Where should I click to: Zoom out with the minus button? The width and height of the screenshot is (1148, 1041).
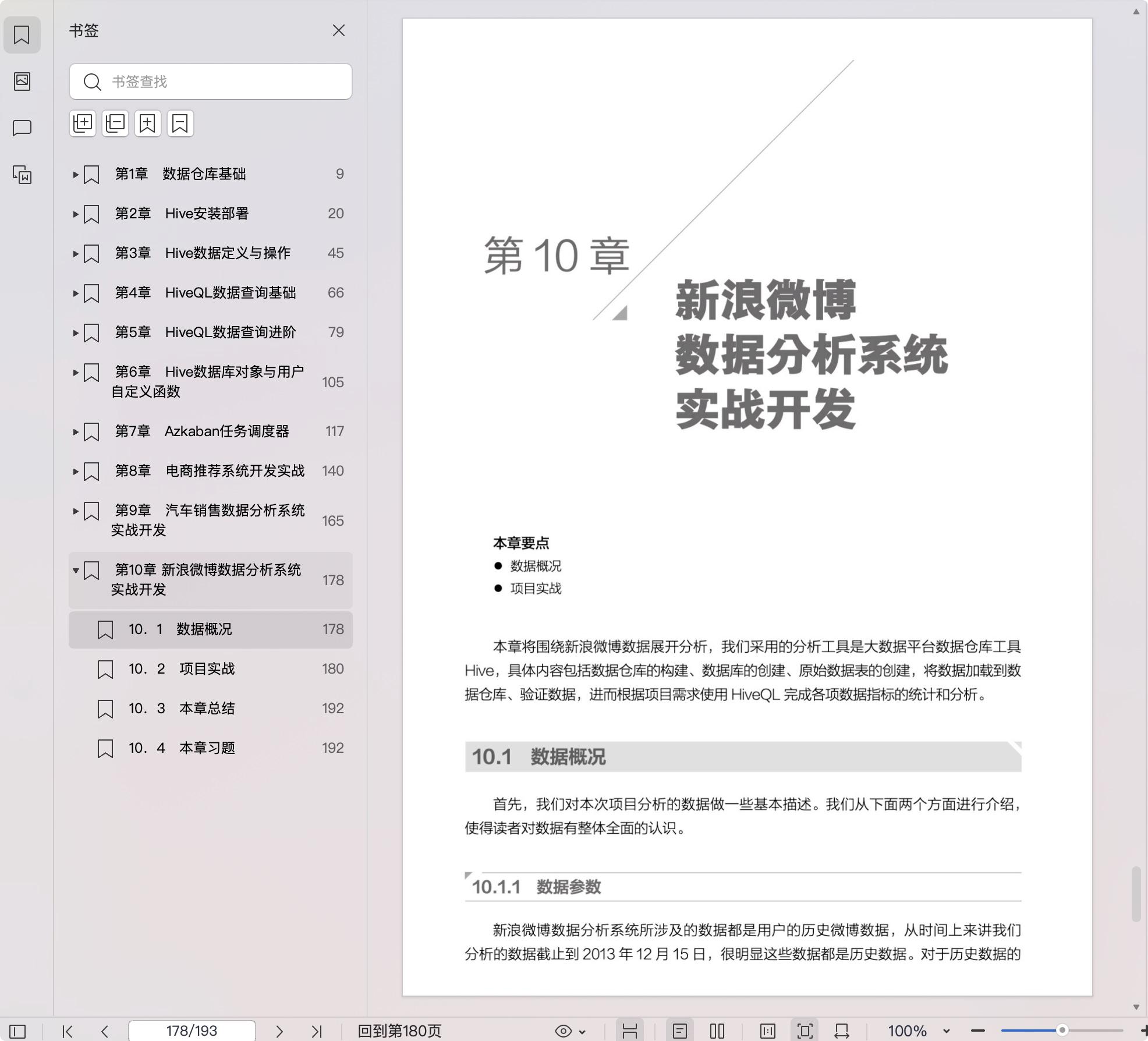(978, 1031)
